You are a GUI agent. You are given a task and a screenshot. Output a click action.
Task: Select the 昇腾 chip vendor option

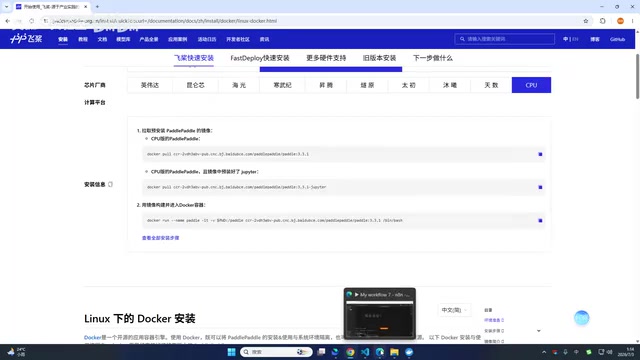pos(326,85)
